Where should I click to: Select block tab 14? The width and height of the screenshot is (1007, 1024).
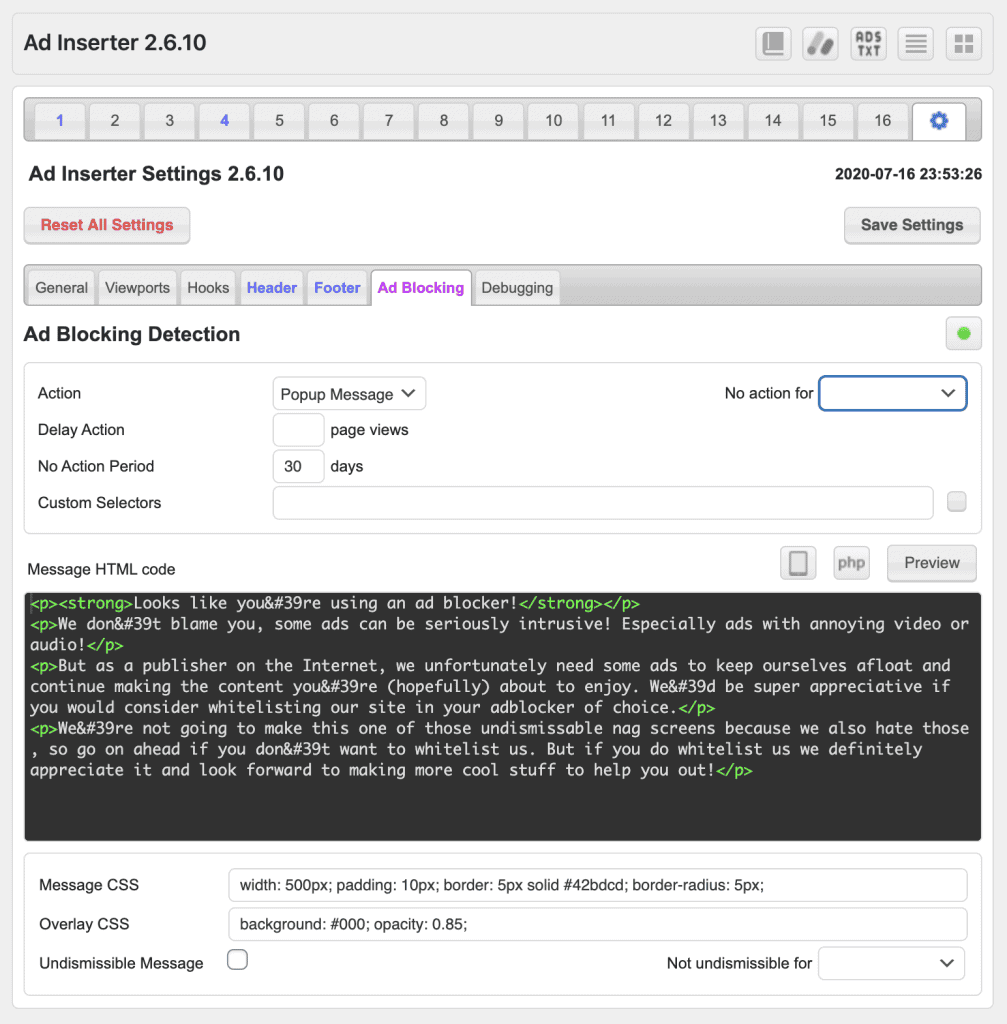tap(773, 121)
